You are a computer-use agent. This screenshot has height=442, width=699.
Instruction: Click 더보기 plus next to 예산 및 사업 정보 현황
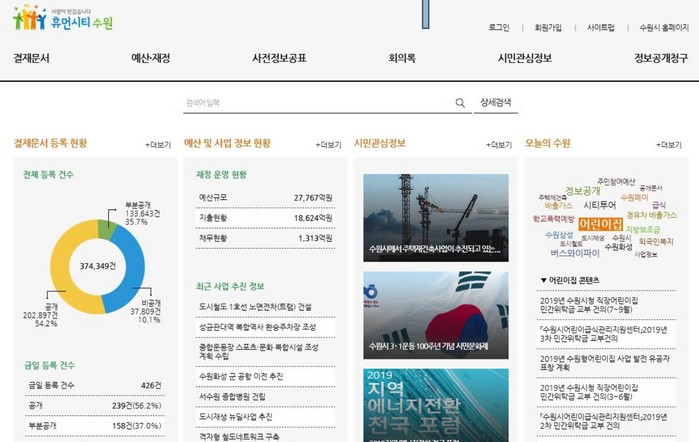[x=328, y=145]
